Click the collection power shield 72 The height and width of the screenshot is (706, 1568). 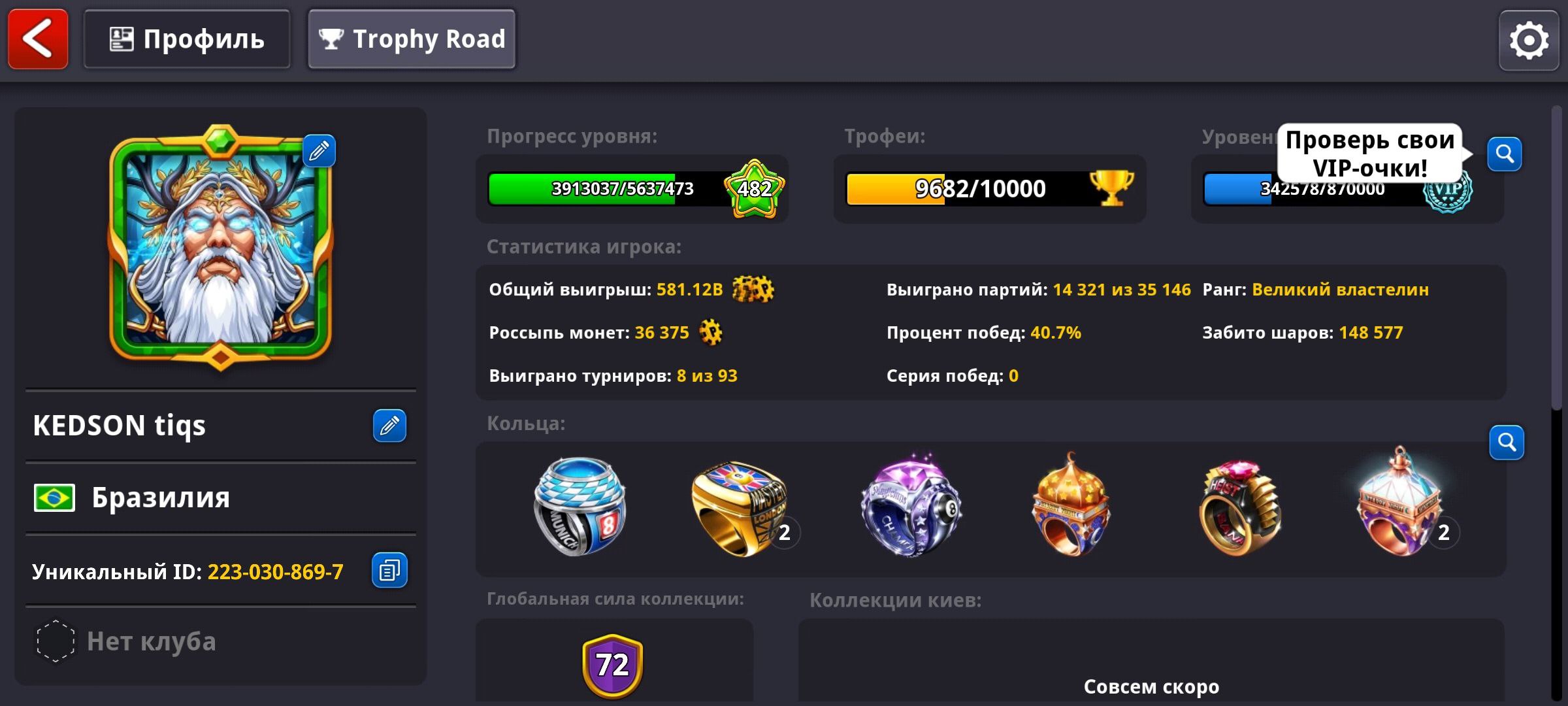[x=612, y=665]
